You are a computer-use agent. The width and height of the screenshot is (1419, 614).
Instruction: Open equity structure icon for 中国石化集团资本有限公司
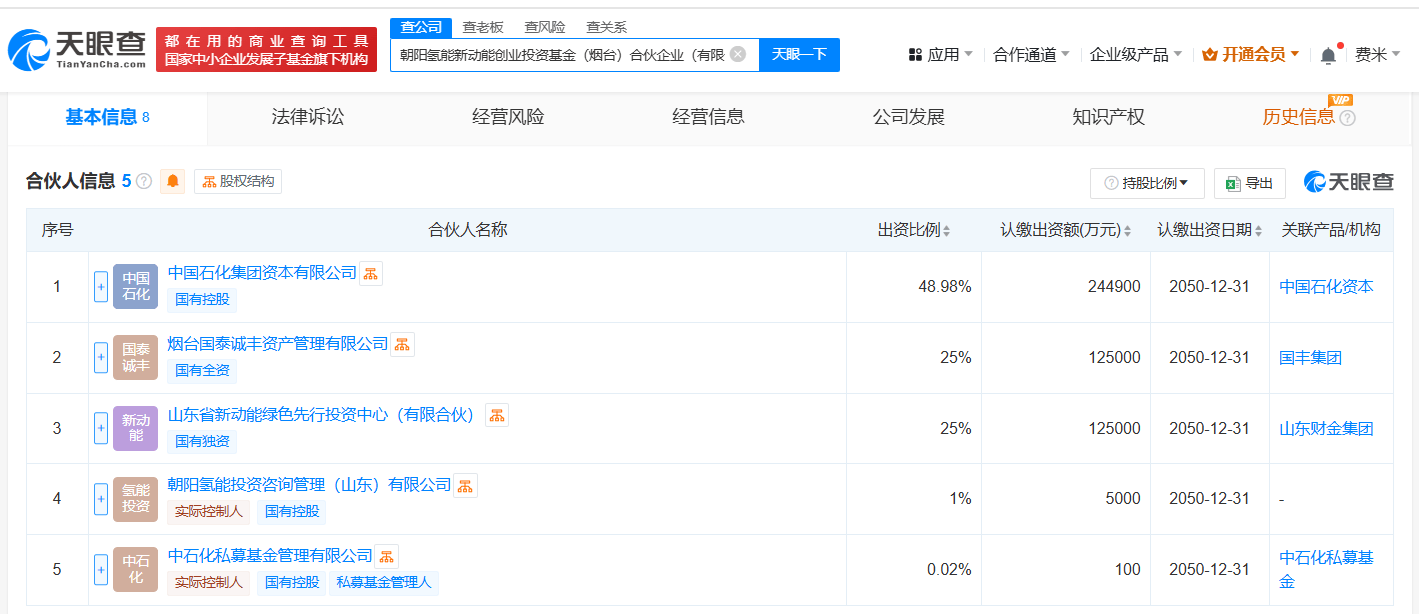click(371, 273)
